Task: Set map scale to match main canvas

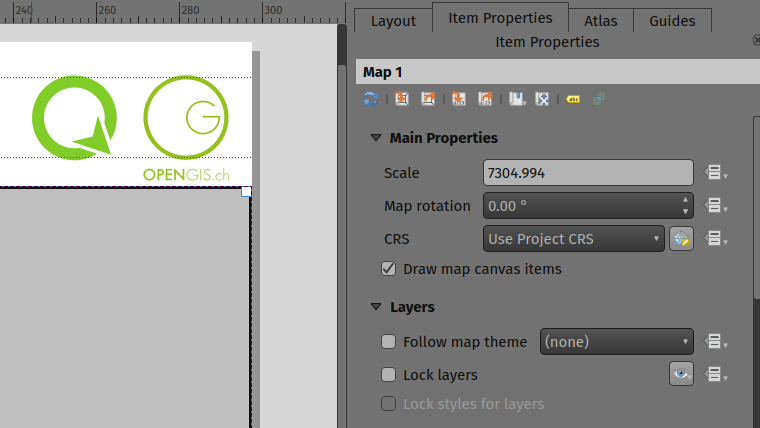Action: [x=459, y=99]
